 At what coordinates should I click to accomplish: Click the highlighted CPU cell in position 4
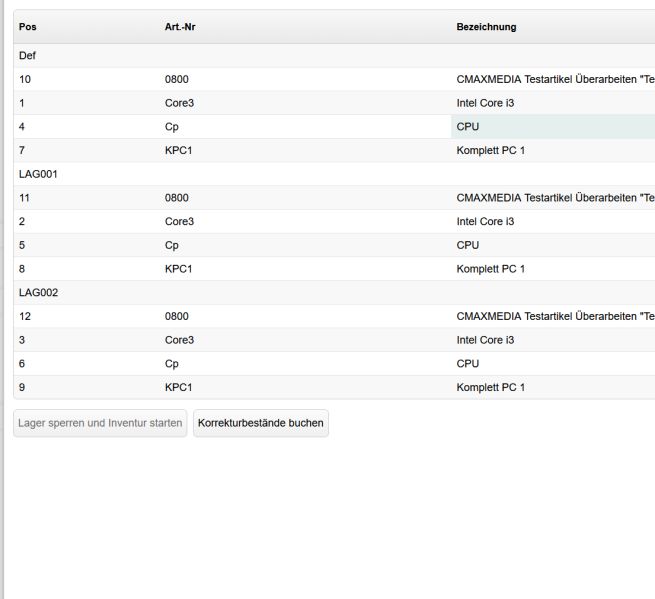(553, 127)
